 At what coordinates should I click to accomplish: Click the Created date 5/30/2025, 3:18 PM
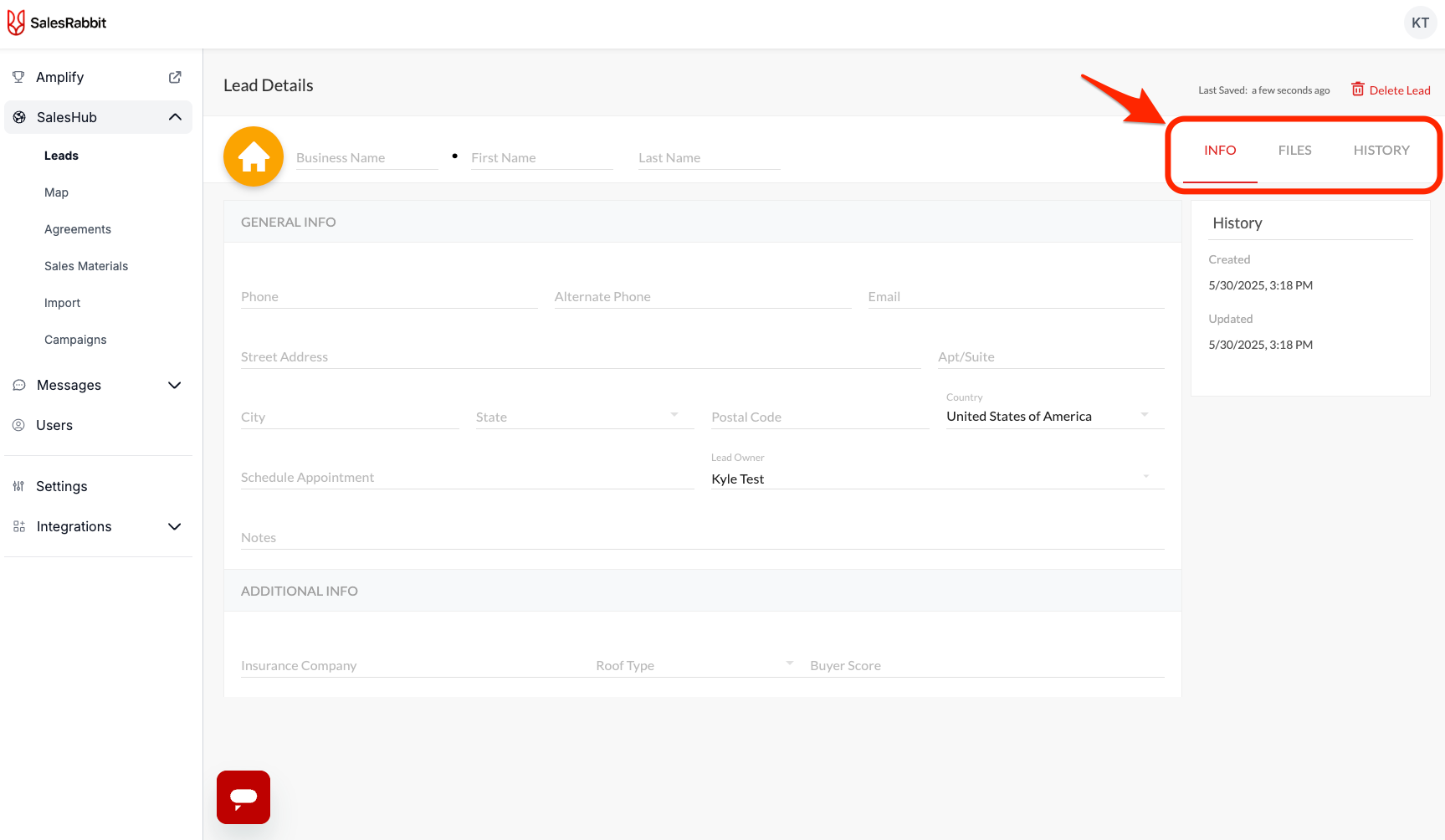[x=1260, y=285]
